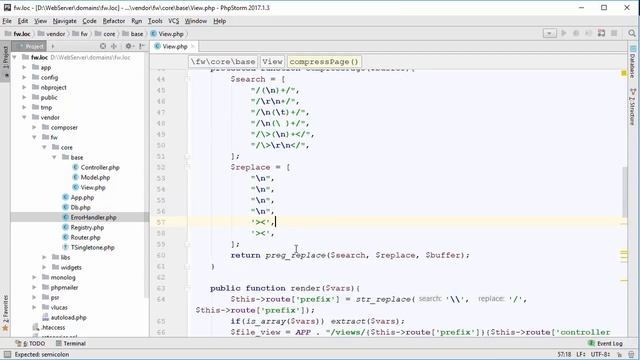Open the Help menu
640x360 pixels.
(x=220, y=21)
